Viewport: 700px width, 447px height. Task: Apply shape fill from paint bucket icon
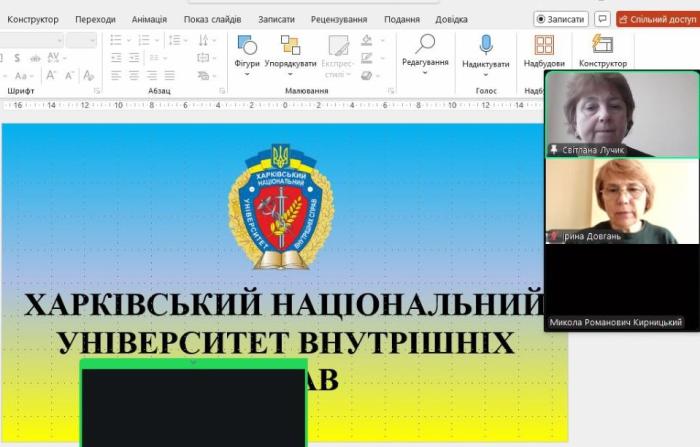click(x=367, y=40)
